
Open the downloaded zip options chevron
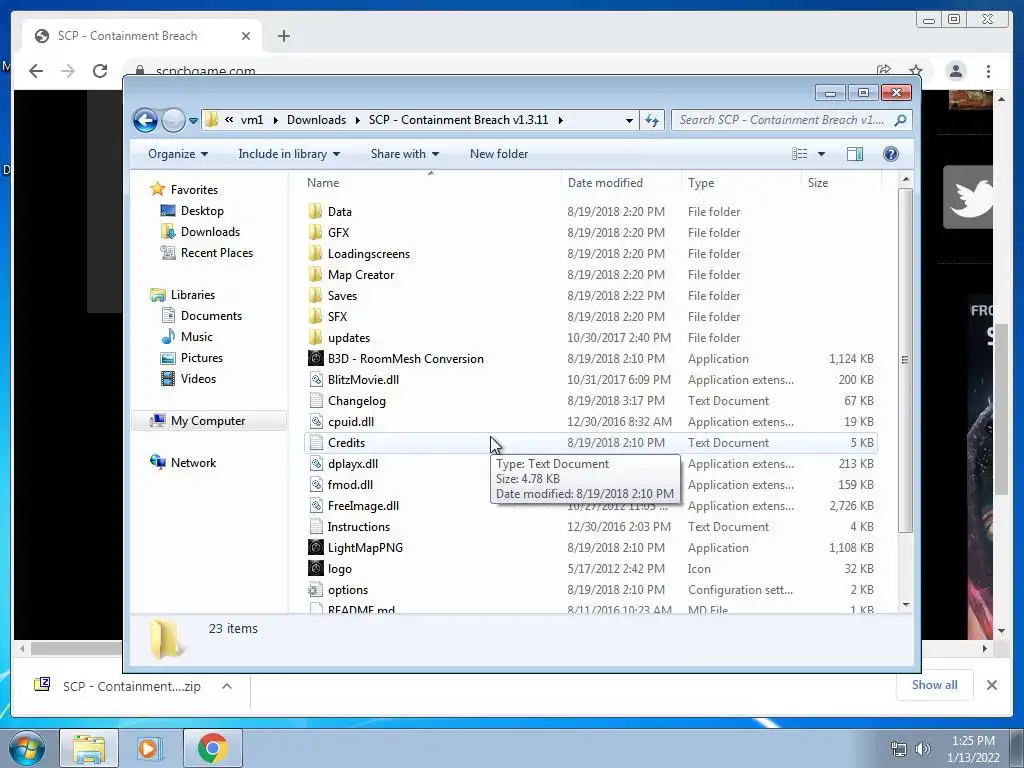pos(227,686)
